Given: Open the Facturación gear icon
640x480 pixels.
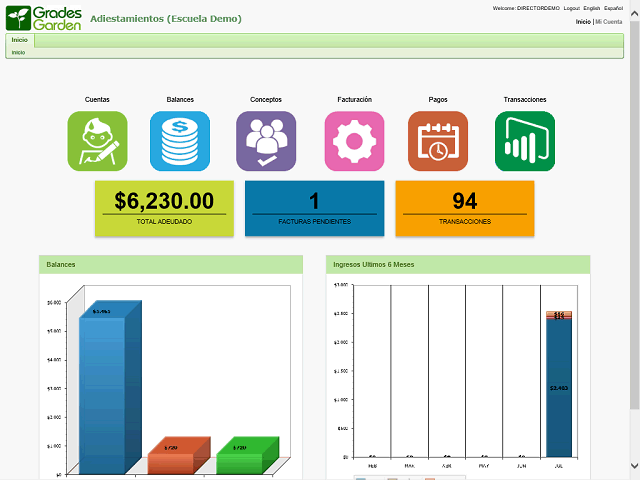Looking at the screenshot, I should [x=354, y=141].
